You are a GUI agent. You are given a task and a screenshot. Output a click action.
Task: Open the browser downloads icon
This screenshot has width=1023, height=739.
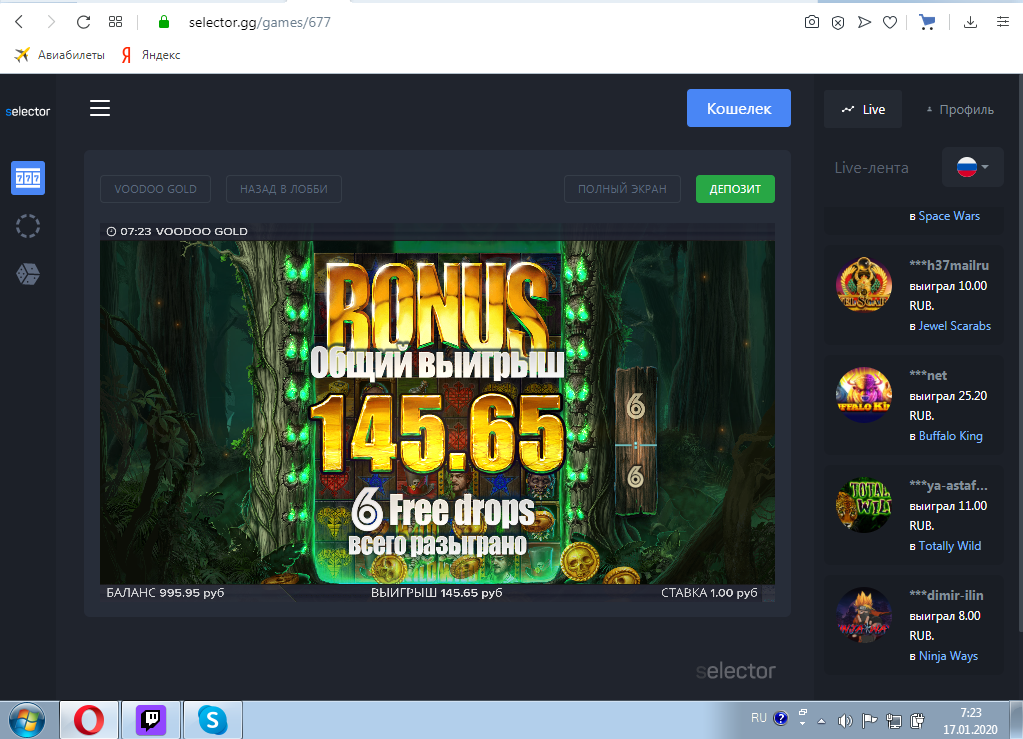coord(970,22)
